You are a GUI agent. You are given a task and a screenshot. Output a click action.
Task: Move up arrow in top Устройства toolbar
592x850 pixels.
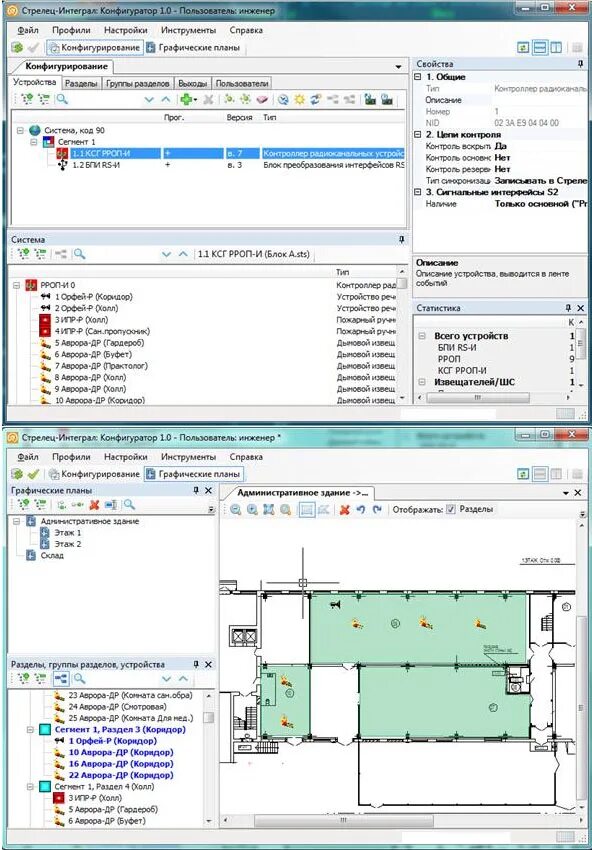tap(165, 100)
